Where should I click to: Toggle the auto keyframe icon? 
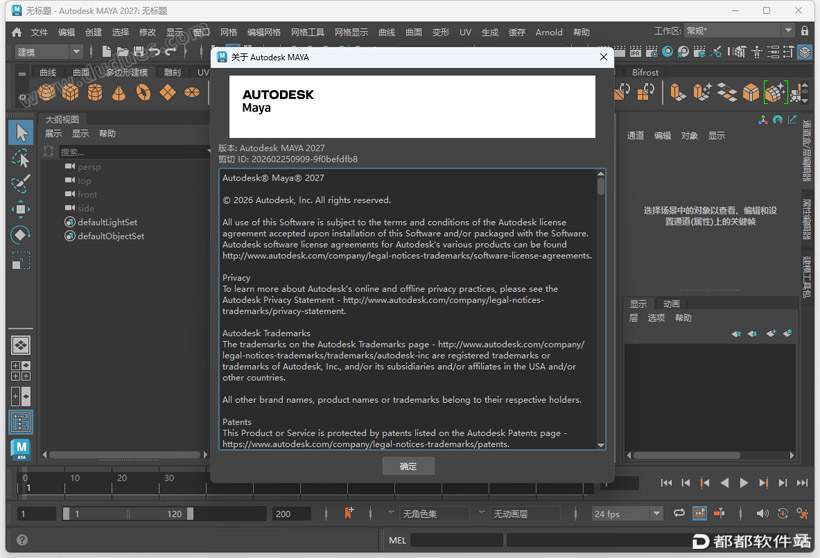(782, 514)
